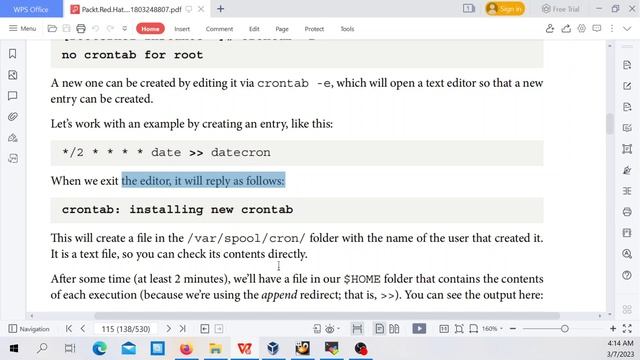The height and width of the screenshot is (360, 640).
Task: Enter full screen mode
Action: 627,329
